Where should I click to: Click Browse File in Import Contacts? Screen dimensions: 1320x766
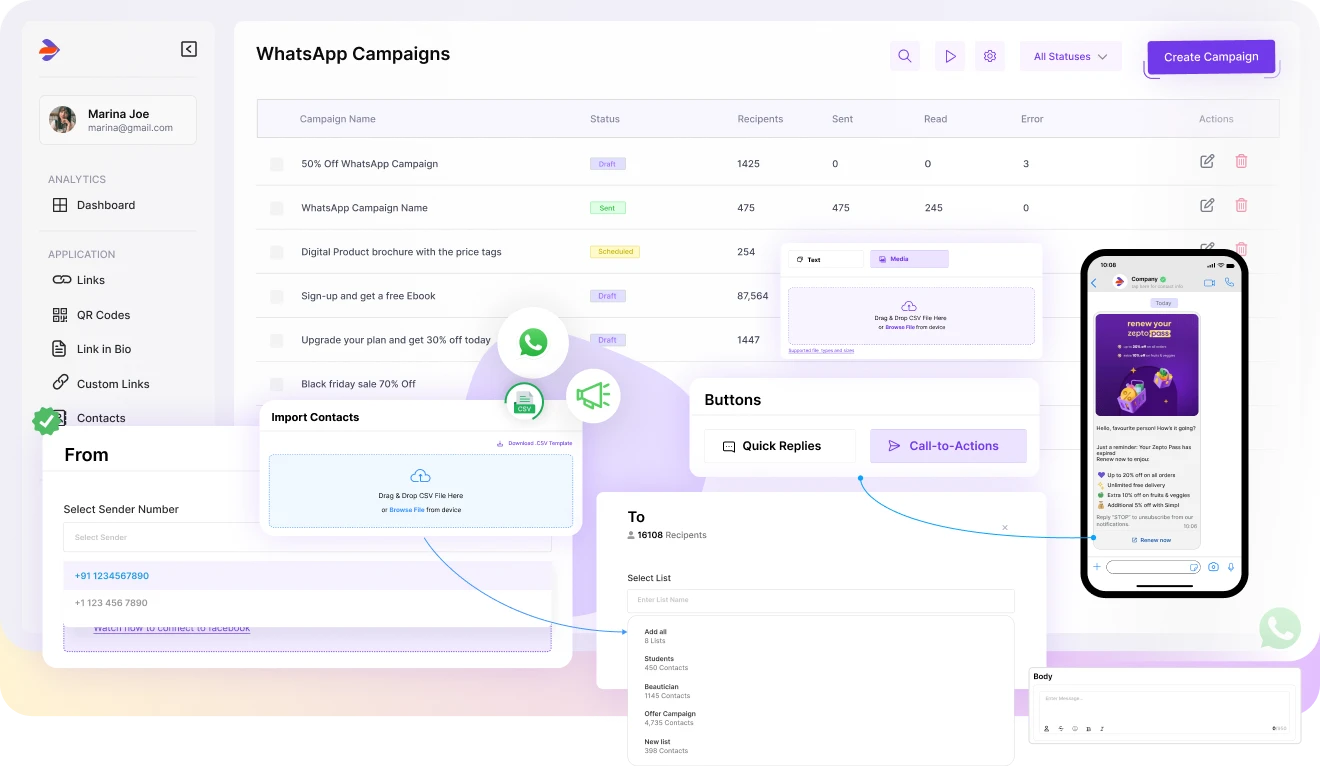[x=407, y=510]
